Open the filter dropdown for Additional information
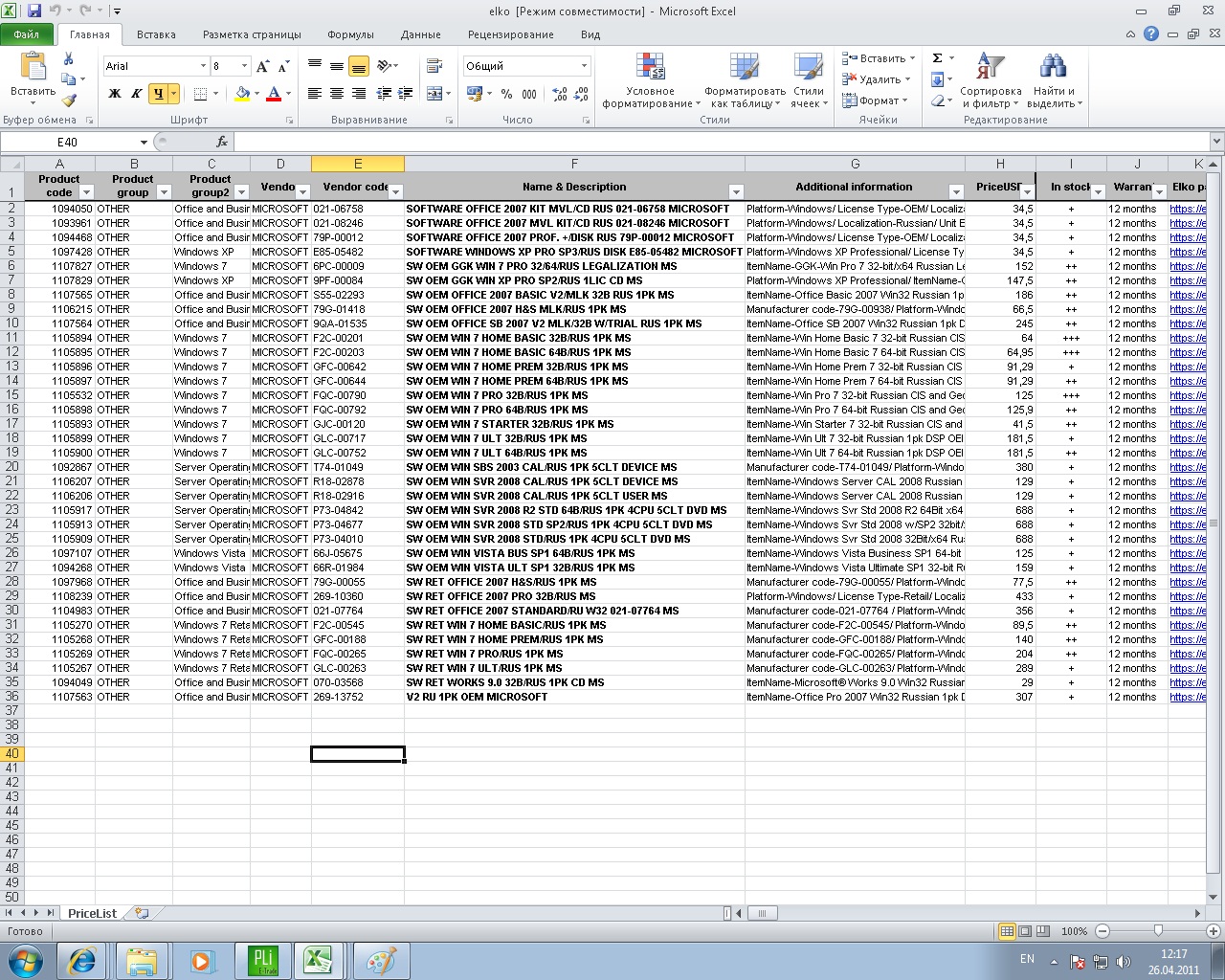This screenshot has width=1225, height=980. (956, 192)
